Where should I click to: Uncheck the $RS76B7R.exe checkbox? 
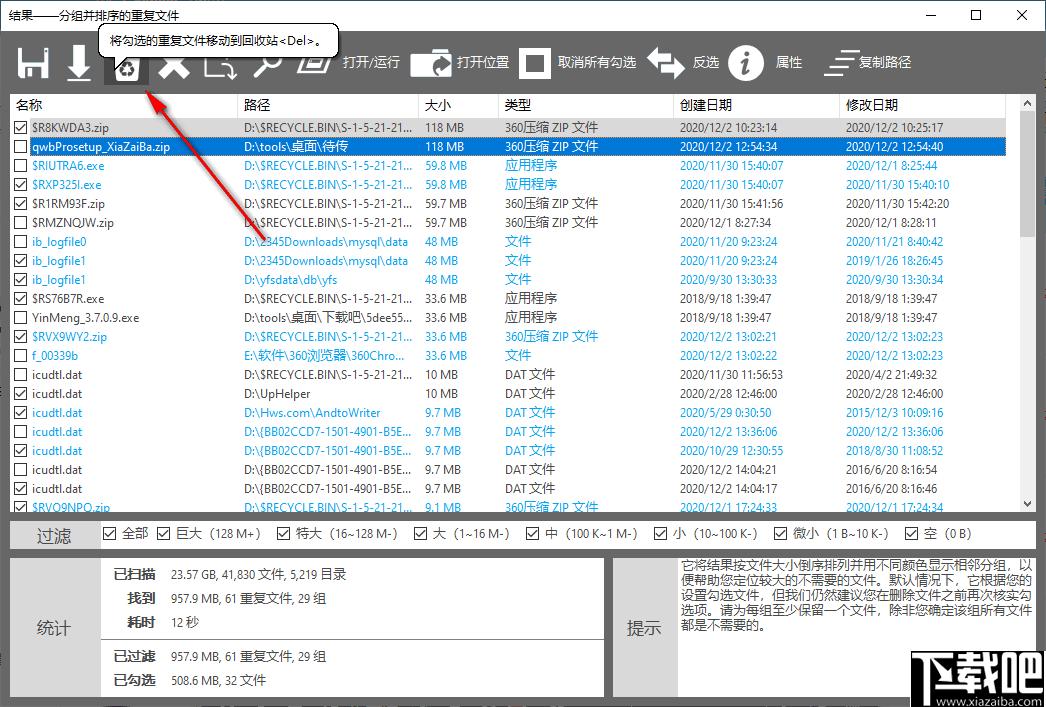click(x=21, y=299)
